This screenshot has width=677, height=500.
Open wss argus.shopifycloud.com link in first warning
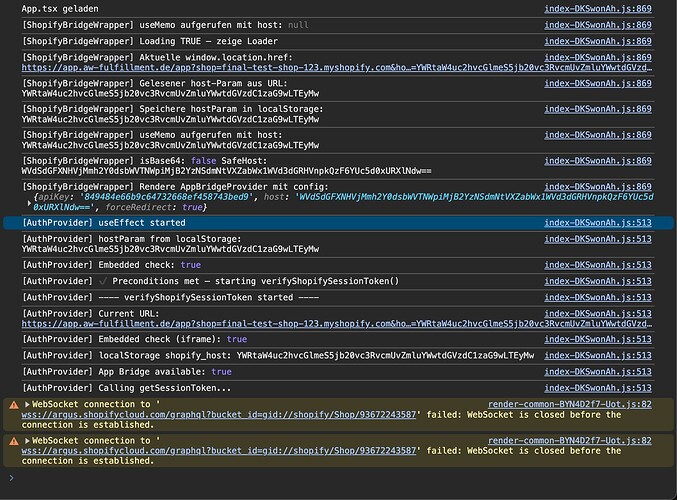point(218,415)
